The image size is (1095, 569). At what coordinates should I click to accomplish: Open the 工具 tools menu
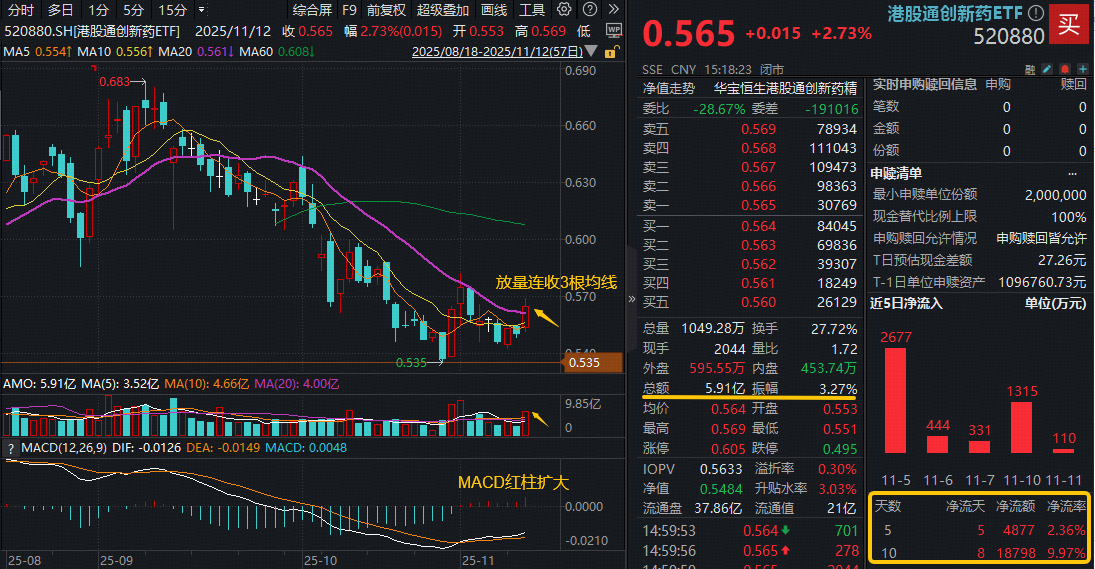pos(532,10)
